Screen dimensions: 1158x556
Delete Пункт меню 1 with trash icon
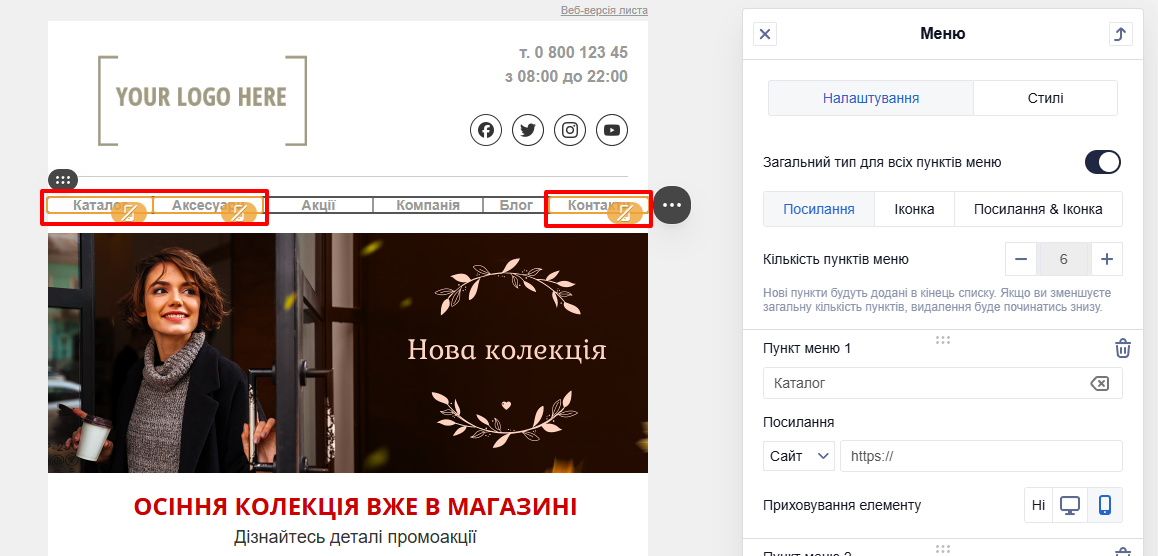click(x=1123, y=348)
